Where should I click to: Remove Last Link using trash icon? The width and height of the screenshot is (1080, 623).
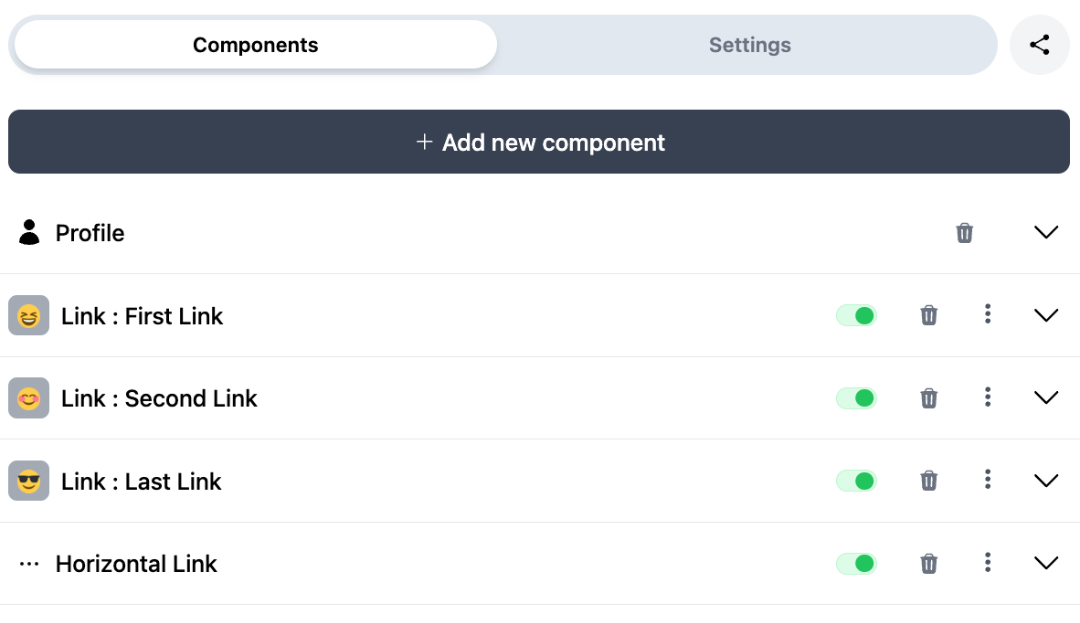coord(929,481)
